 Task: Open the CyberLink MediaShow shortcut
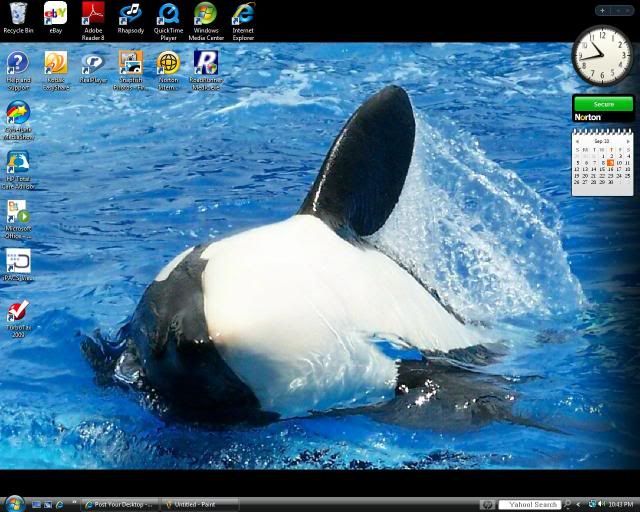(x=18, y=120)
